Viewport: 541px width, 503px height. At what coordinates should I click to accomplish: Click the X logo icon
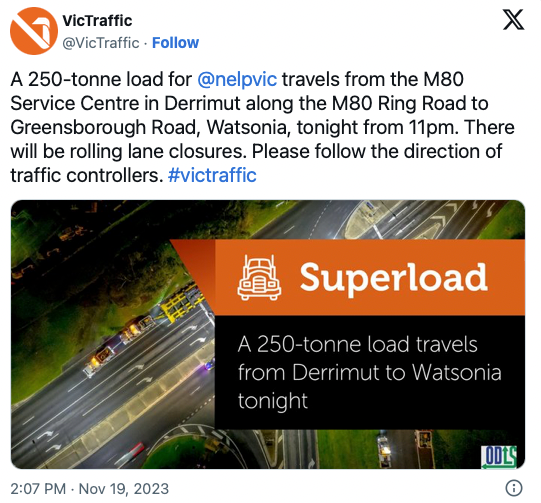click(x=513, y=20)
